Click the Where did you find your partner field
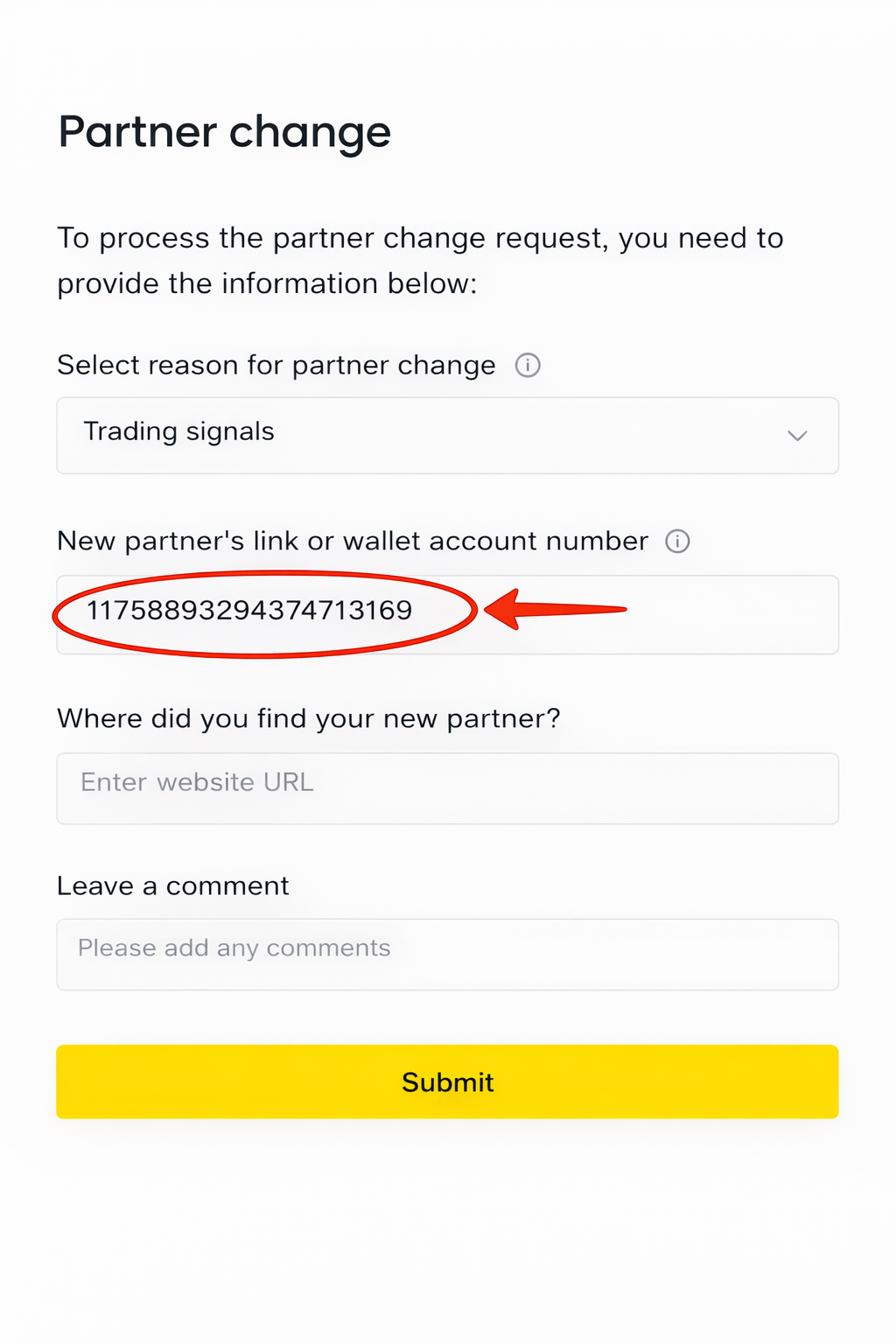 click(x=447, y=787)
